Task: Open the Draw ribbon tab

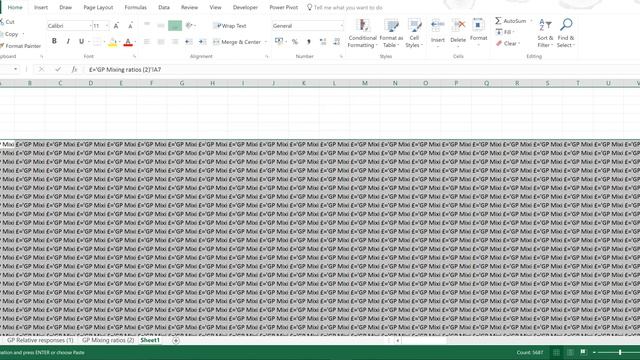Action: [65, 7]
